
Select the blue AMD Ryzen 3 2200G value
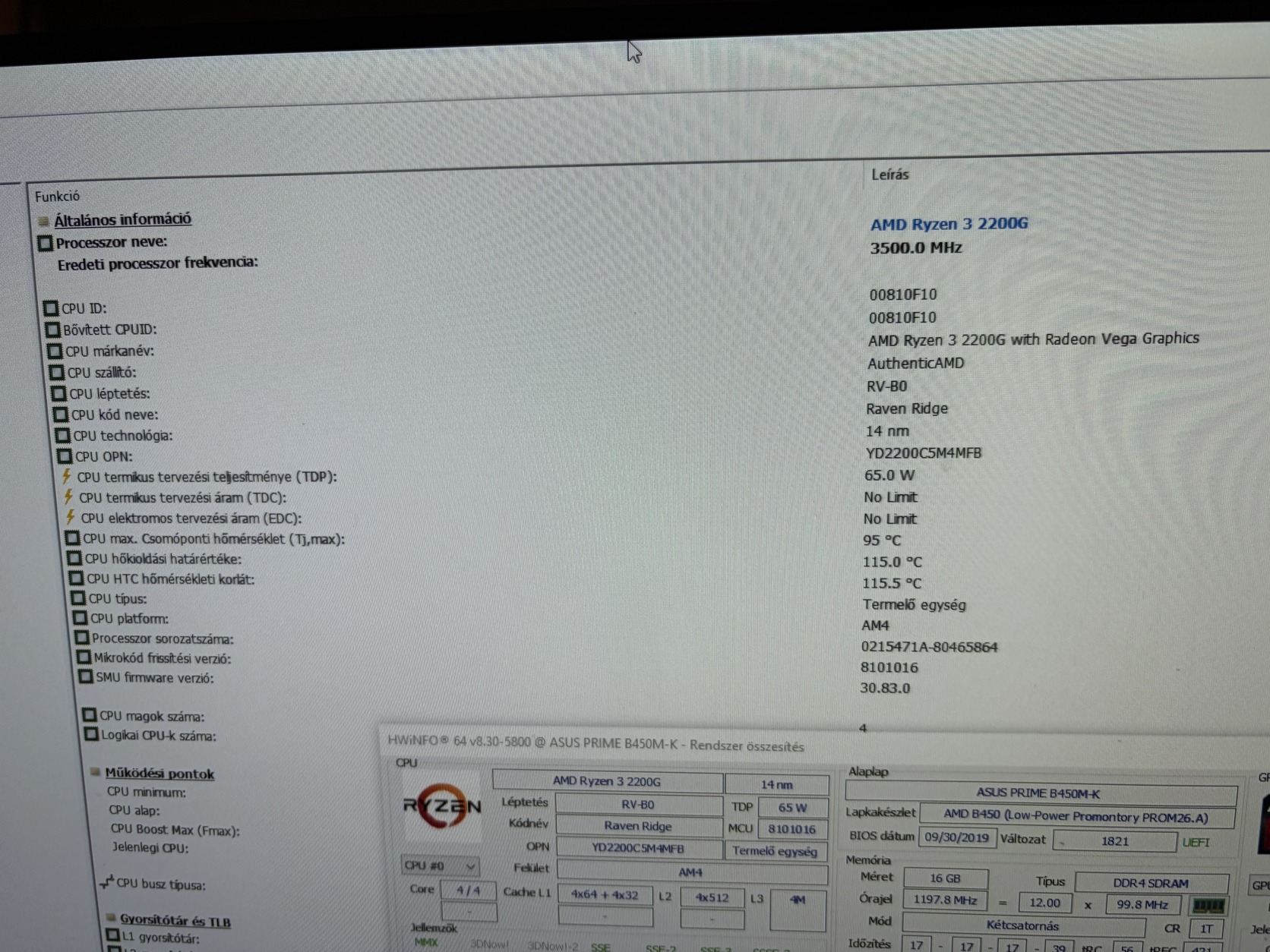point(949,224)
